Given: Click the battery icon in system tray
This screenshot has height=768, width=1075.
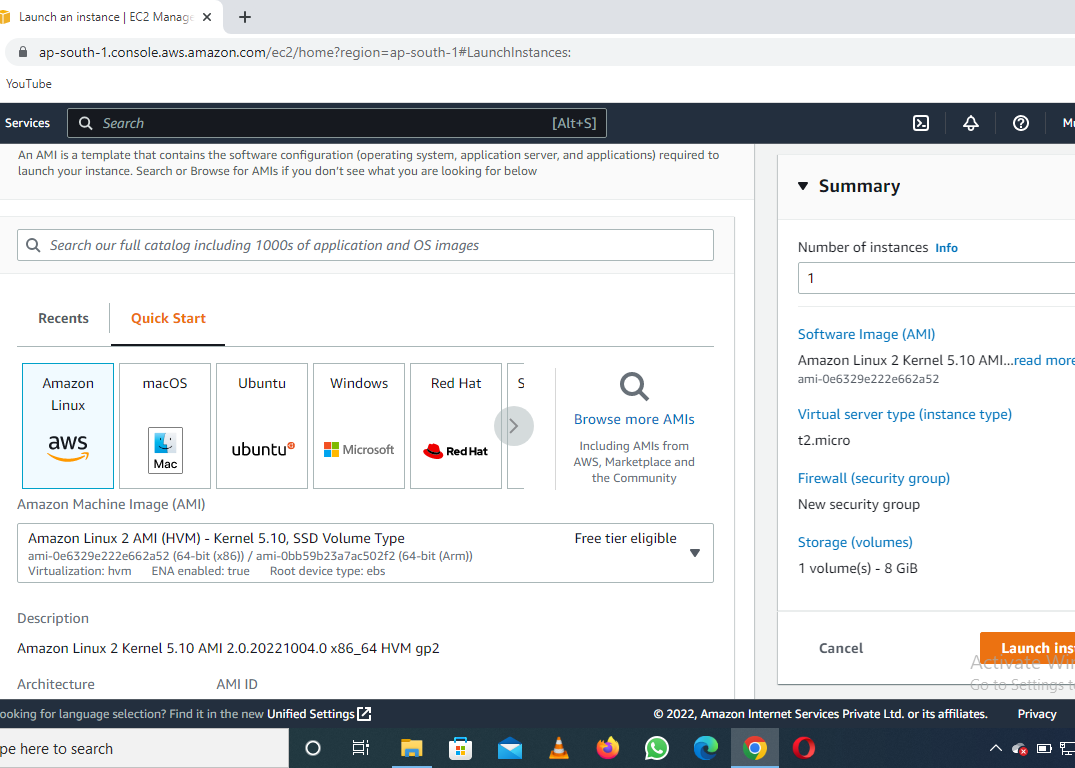Looking at the screenshot, I should (x=1043, y=748).
